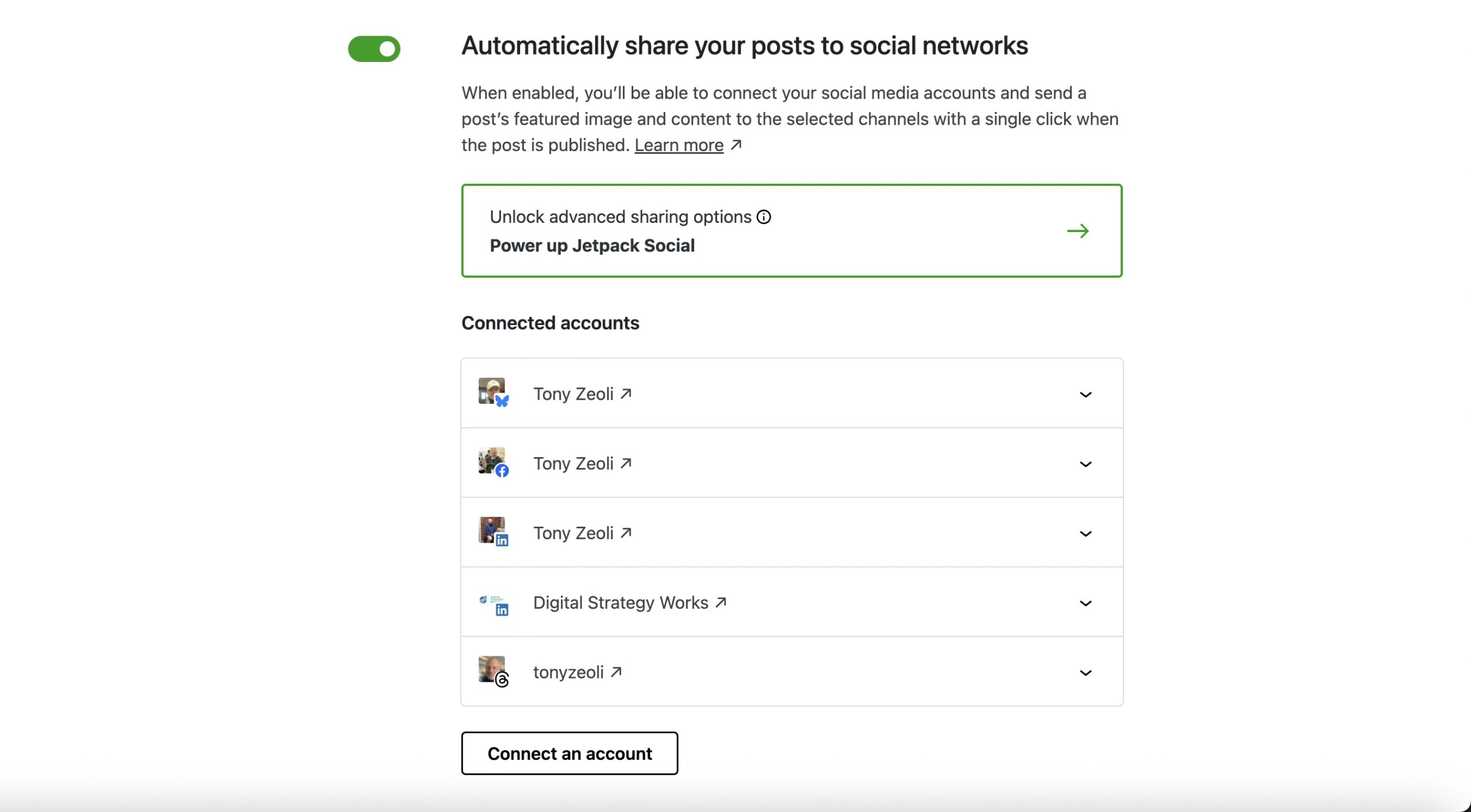Click the Threads tonyzeoli avatar icon
This screenshot has width=1471, height=812.
[492, 670]
